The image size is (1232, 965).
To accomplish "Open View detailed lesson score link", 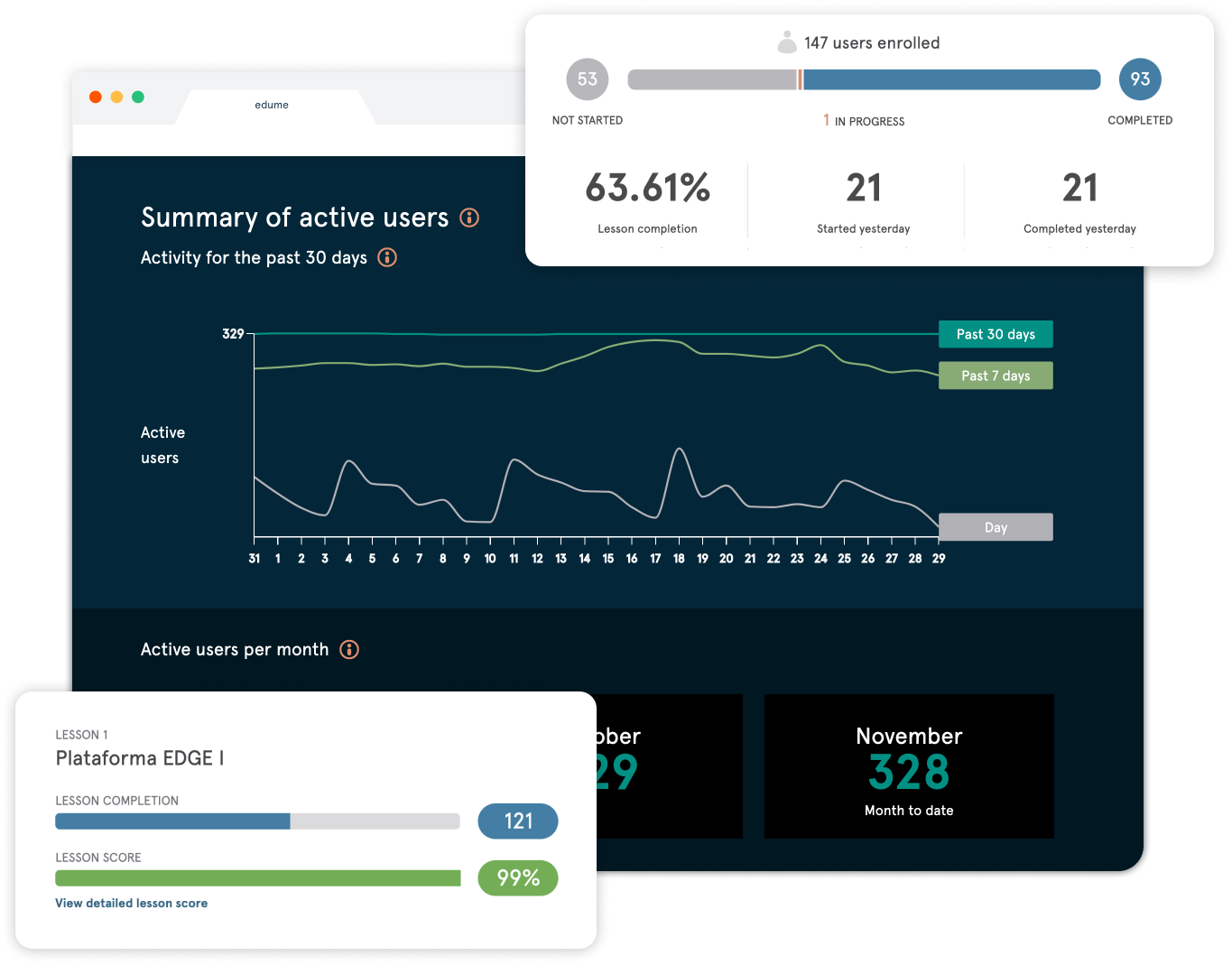I will point(131,903).
